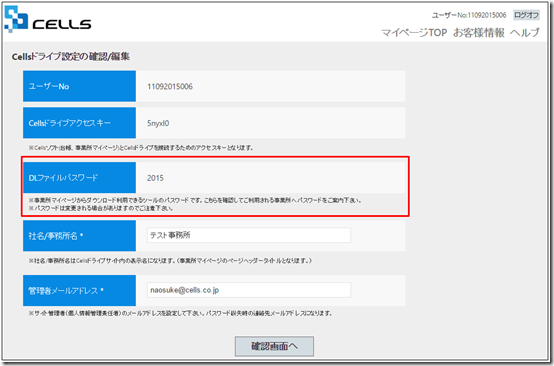
Task: Select user number value 11092015006 in table
Action: point(170,87)
